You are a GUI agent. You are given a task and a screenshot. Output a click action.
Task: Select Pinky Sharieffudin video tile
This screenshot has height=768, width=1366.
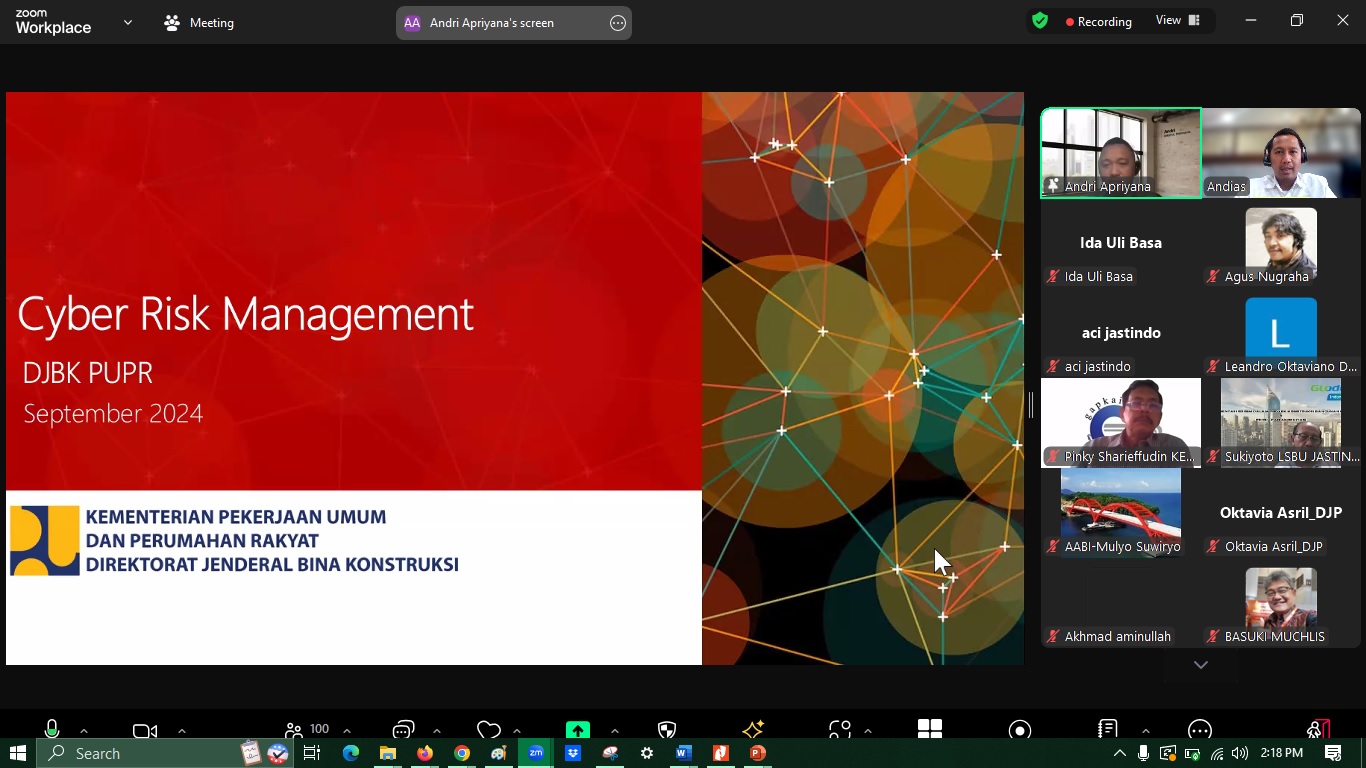point(1121,423)
